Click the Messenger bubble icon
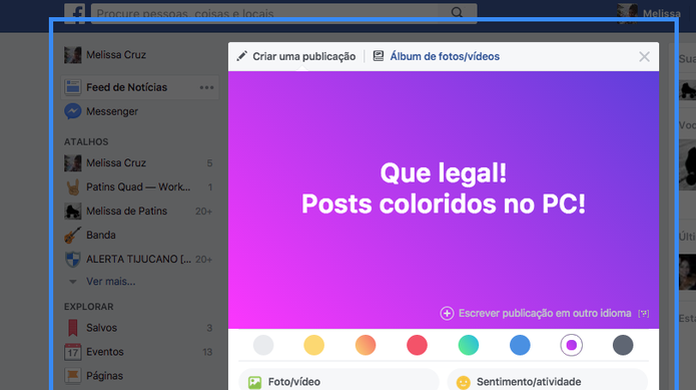This screenshot has width=696, height=390. [73, 111]
